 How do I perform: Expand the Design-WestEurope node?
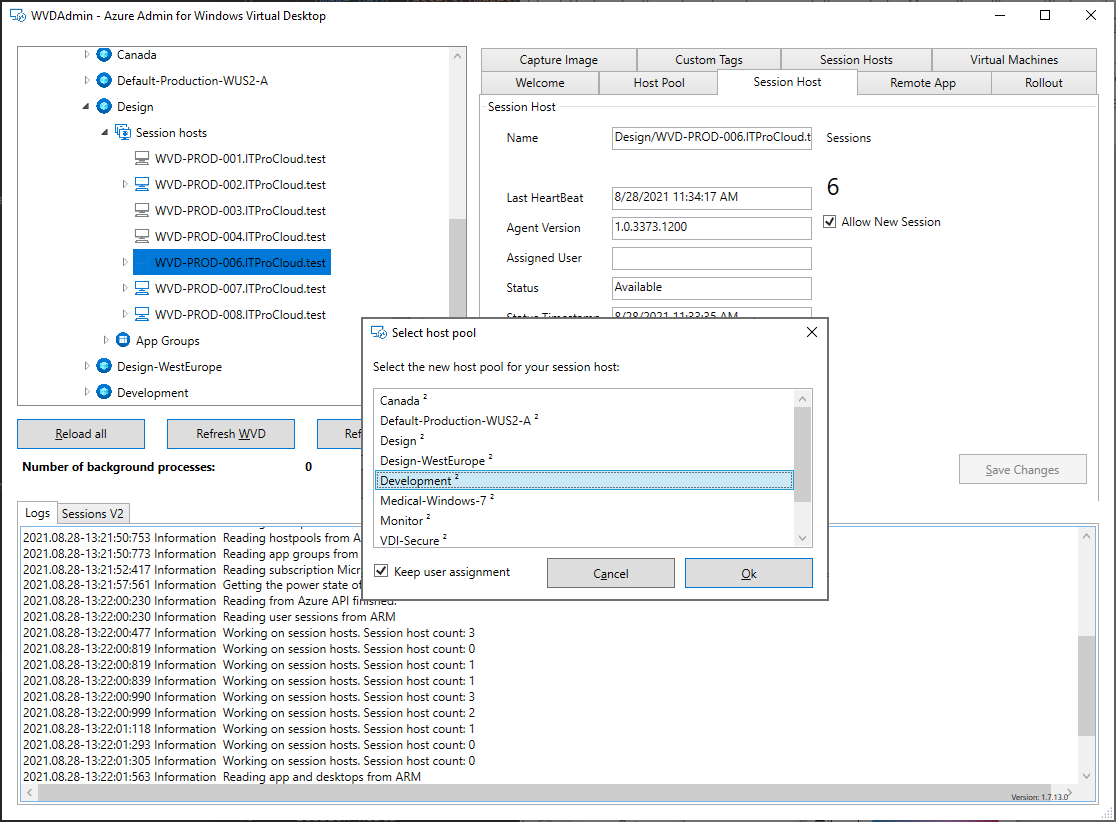(87, 366)
